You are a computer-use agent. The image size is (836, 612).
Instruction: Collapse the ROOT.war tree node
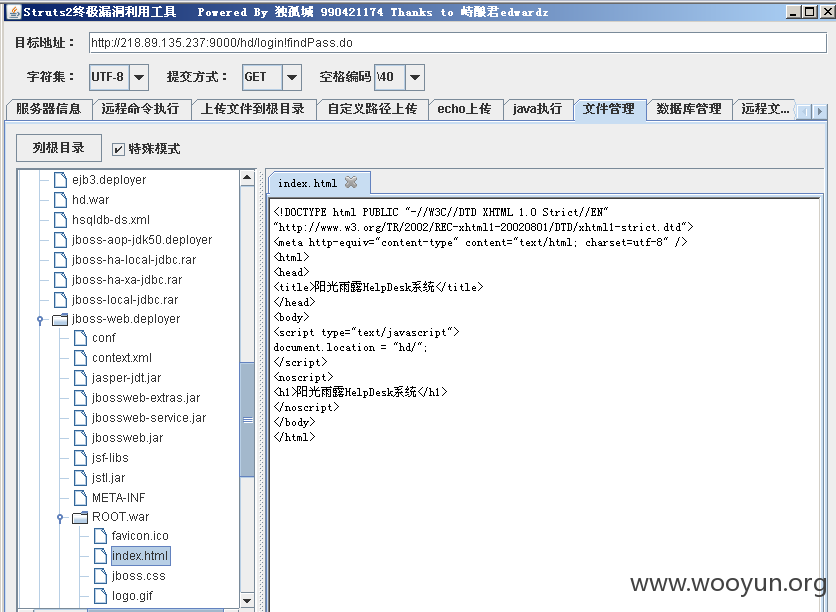[60, 518]
